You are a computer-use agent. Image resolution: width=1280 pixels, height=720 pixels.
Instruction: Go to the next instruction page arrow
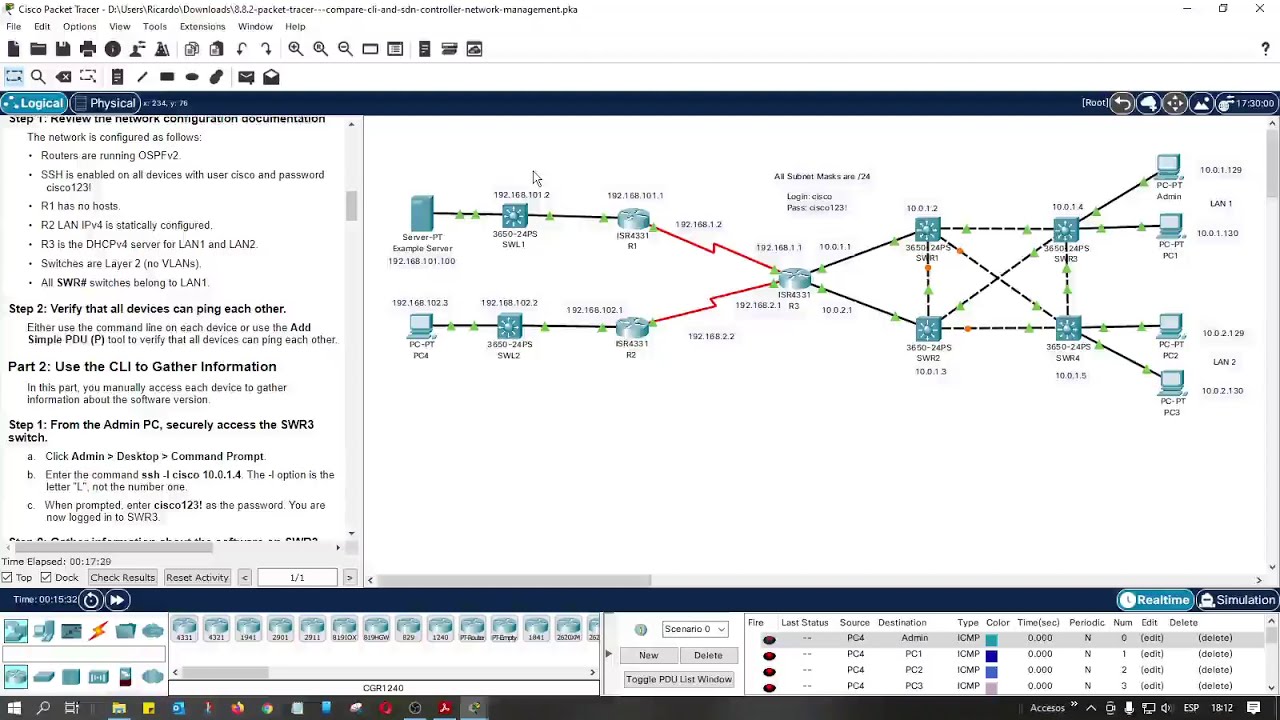pos(349,578)
